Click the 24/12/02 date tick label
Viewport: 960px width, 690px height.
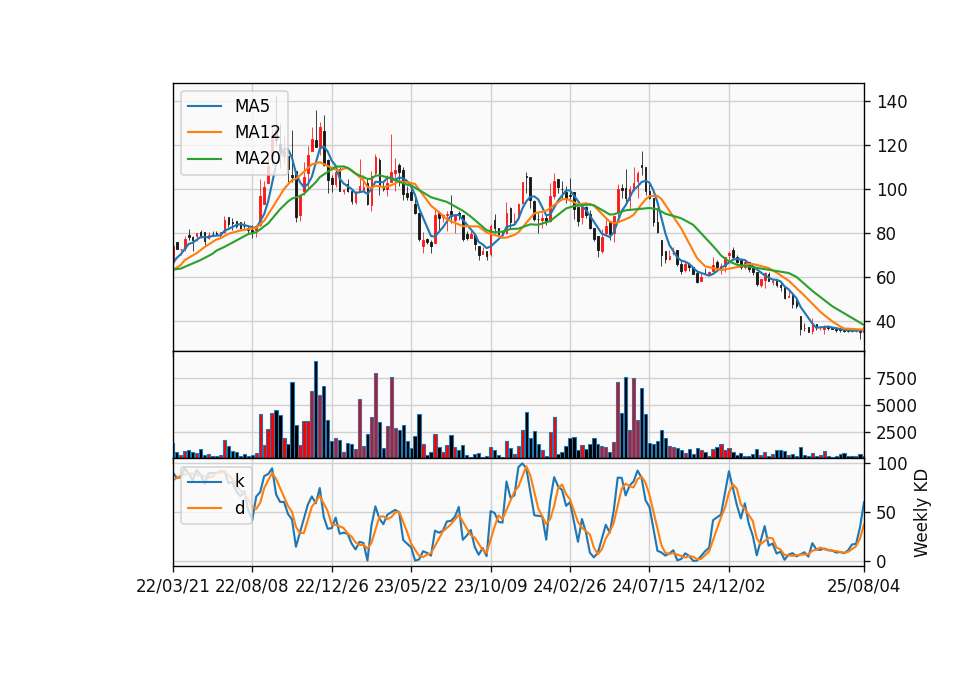tap(729, 586)
